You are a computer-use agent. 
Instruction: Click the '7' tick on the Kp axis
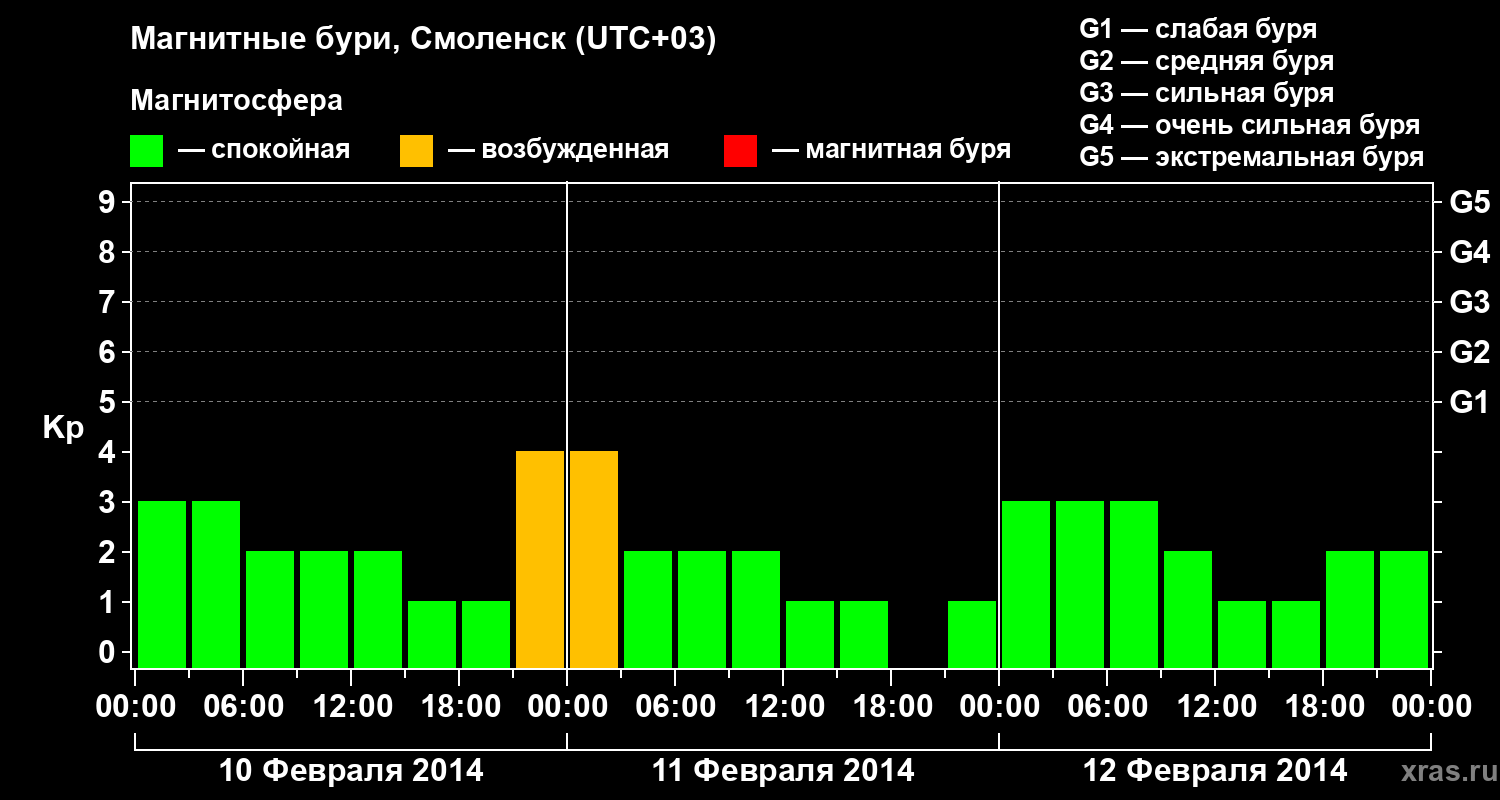pos(109,302)
